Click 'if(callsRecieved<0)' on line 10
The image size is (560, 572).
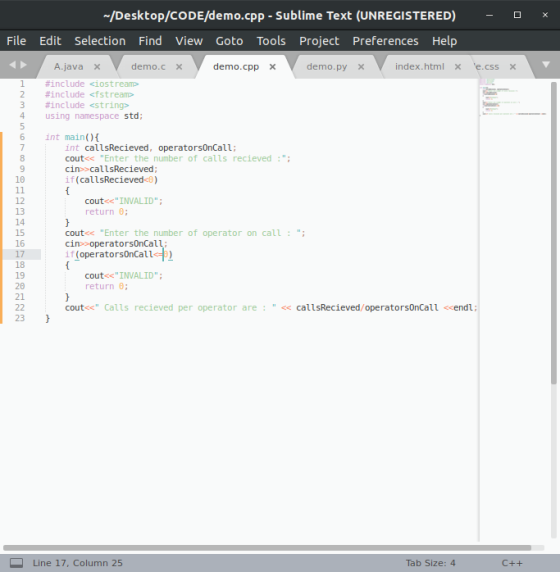(111, 180)
